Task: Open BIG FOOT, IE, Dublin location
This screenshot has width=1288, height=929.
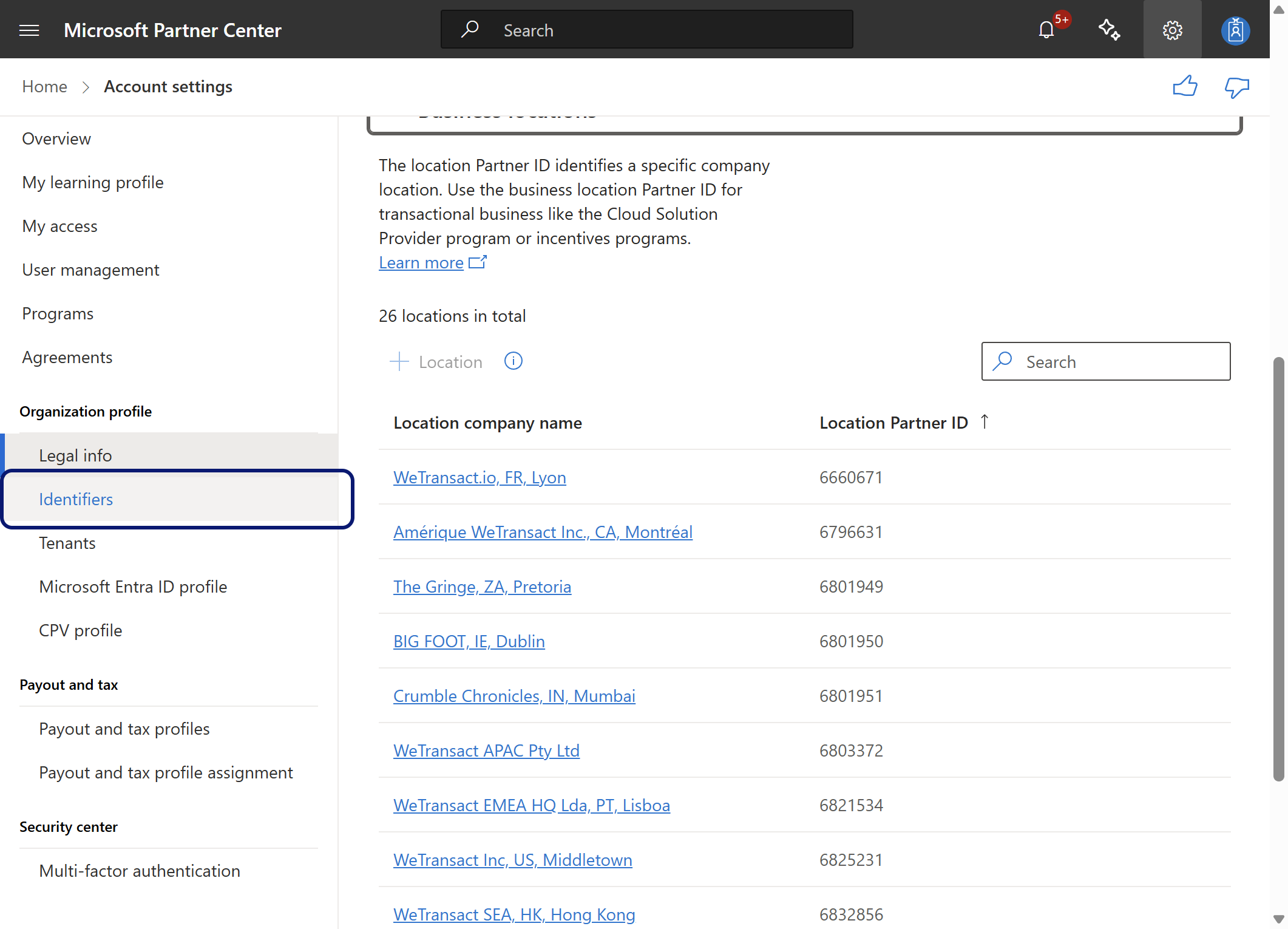Action: [469, 641]
